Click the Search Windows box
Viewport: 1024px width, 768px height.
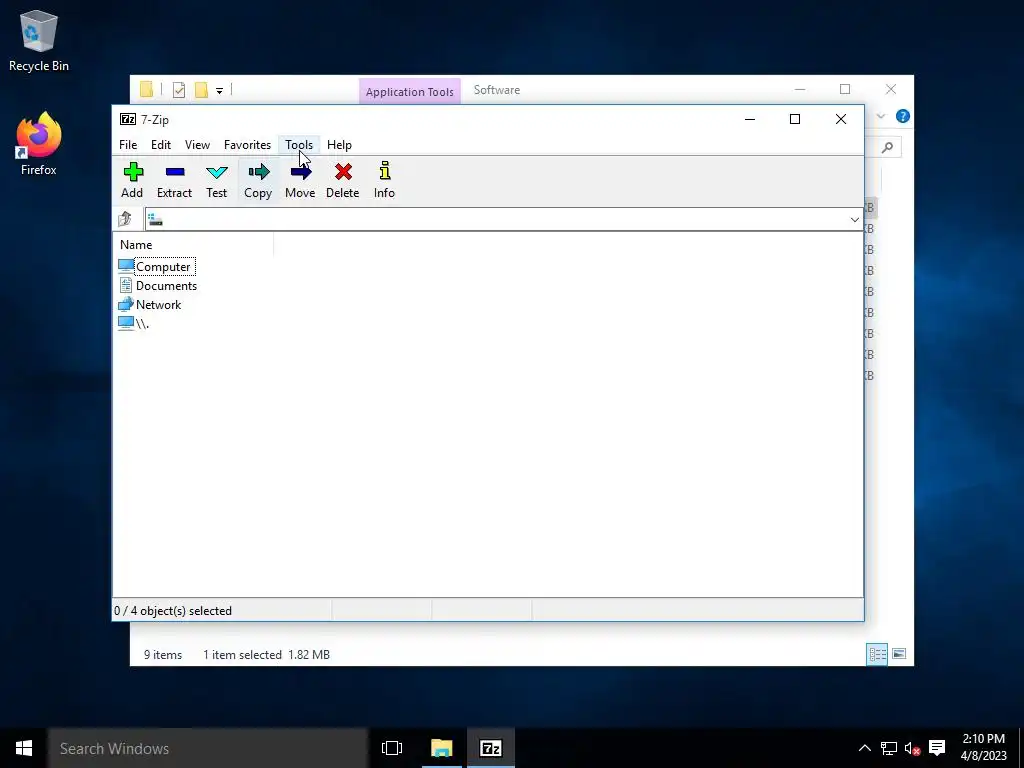(208, 748)
